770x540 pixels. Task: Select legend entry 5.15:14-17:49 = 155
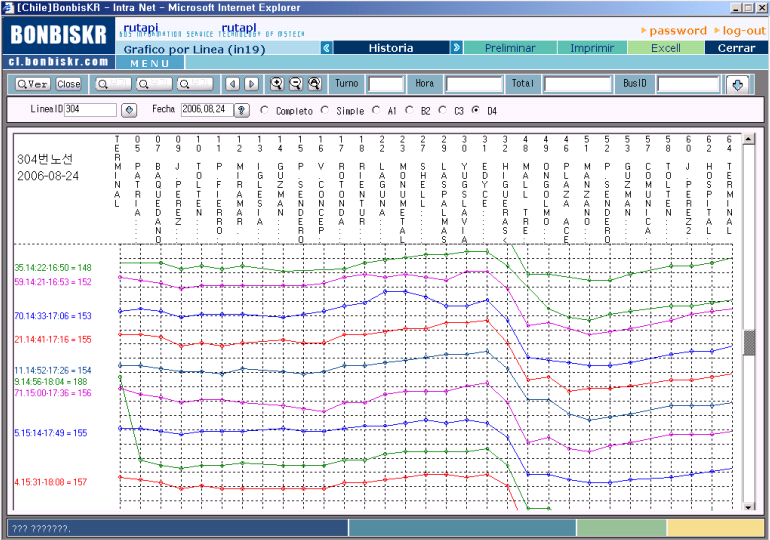coord(51,433)
